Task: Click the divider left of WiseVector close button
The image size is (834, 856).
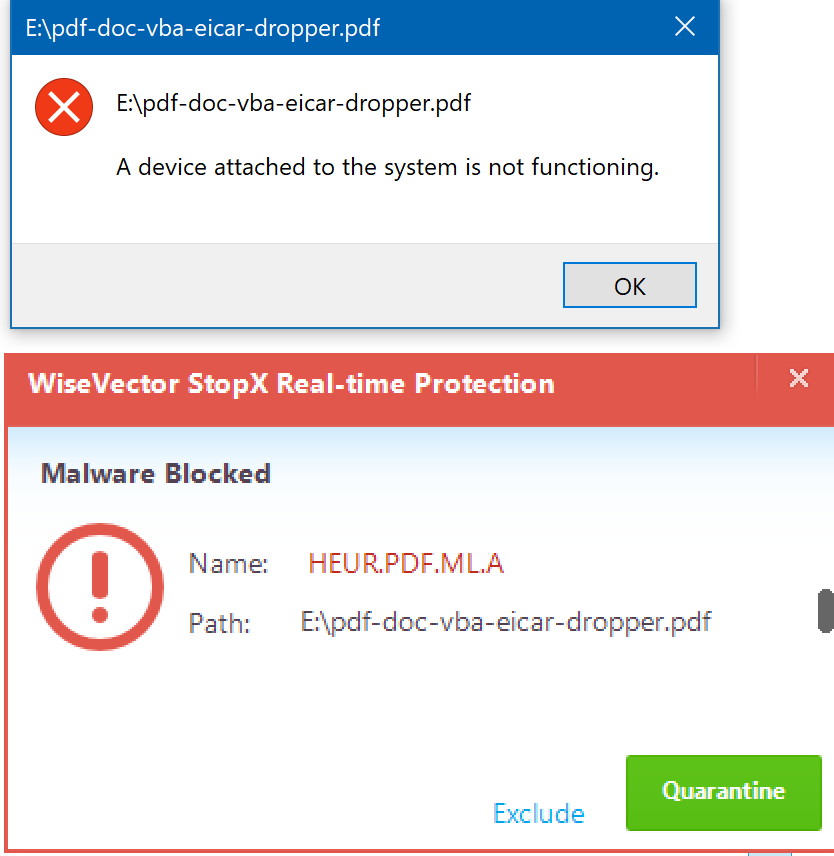Action: (x=757, y=378)
